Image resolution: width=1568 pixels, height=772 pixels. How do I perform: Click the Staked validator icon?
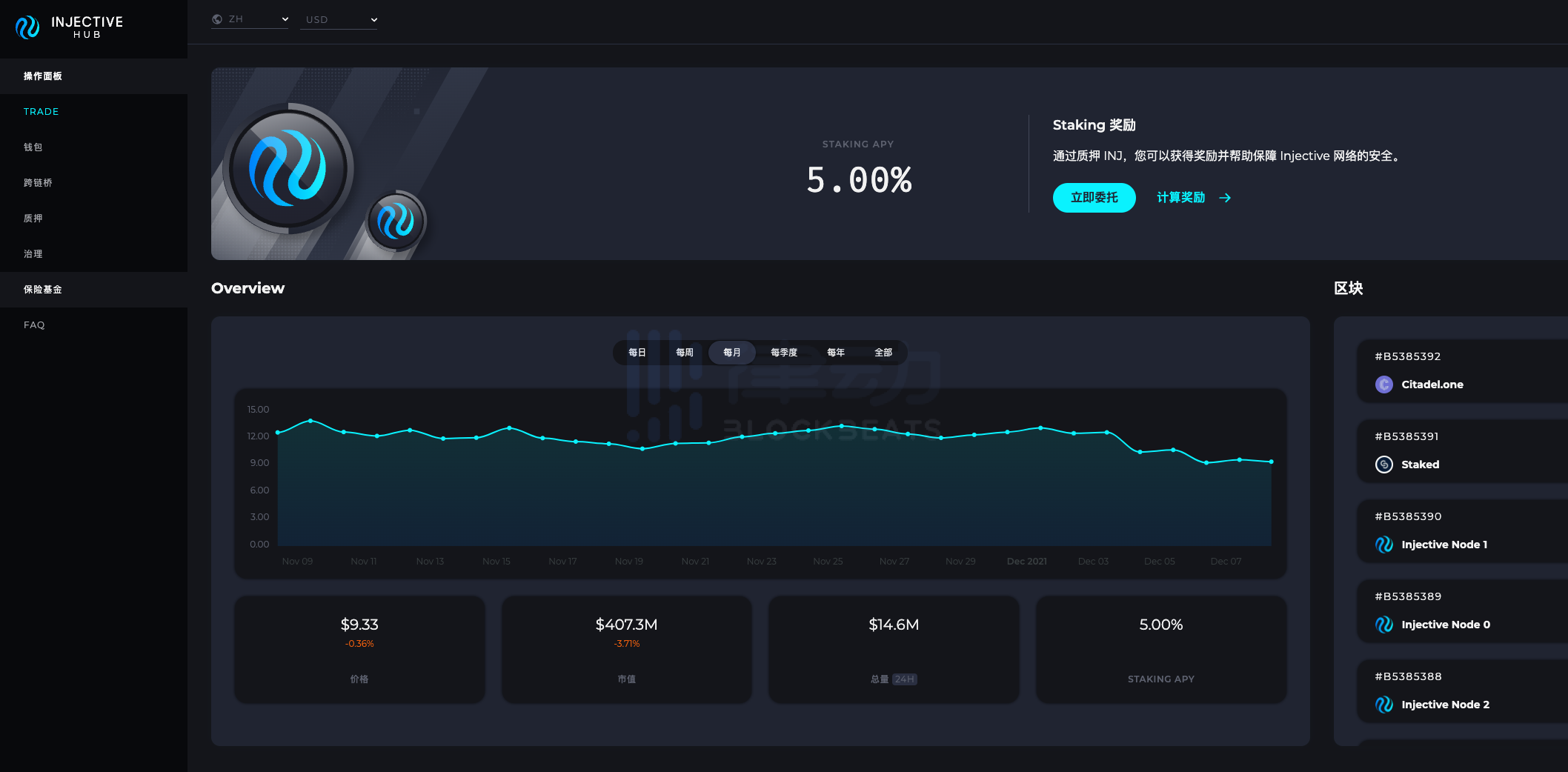click(x=1383, y=465)
